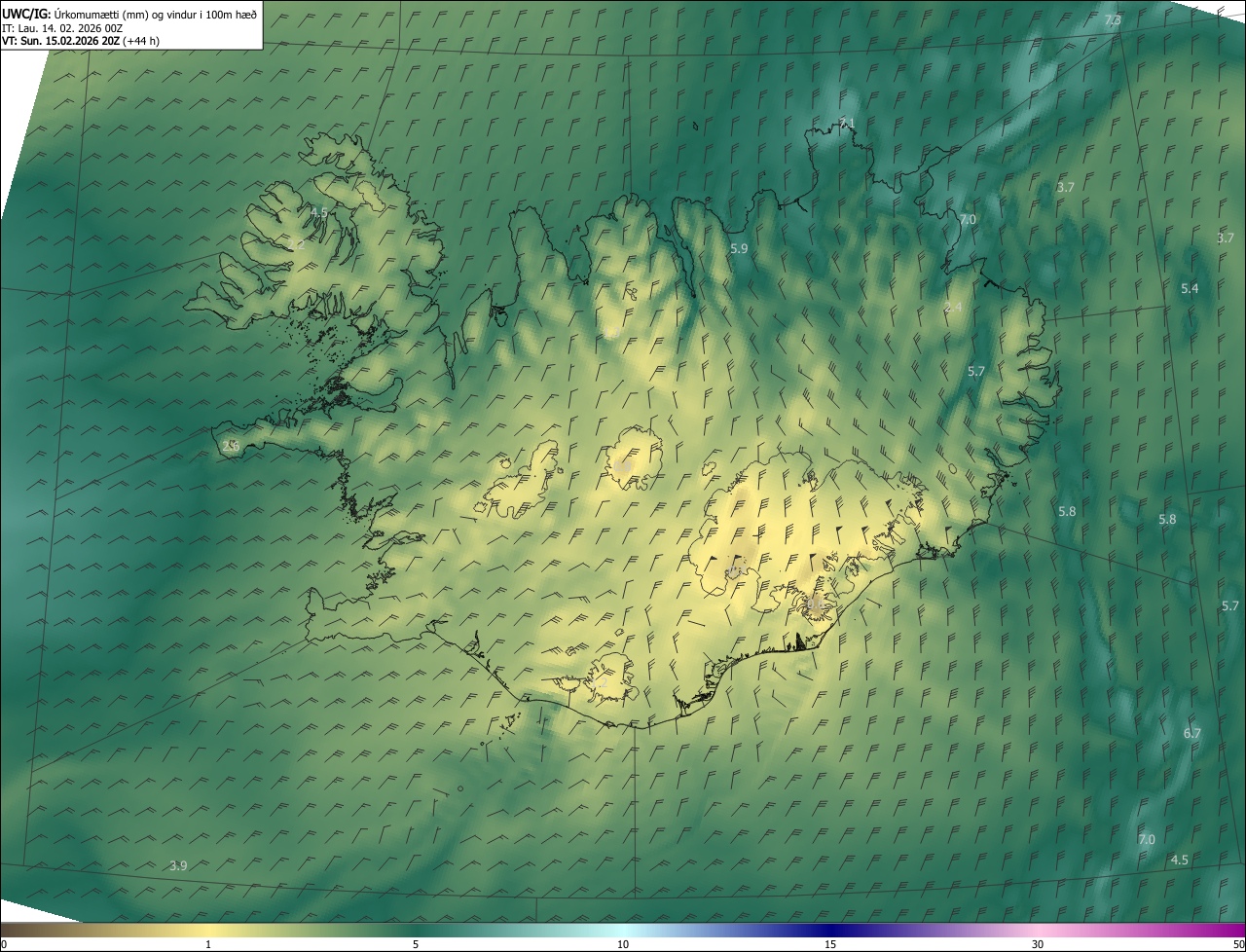Click the 15 tick on the color scale
Screen dimensions: 1246x952
click(x=830, y=945)
